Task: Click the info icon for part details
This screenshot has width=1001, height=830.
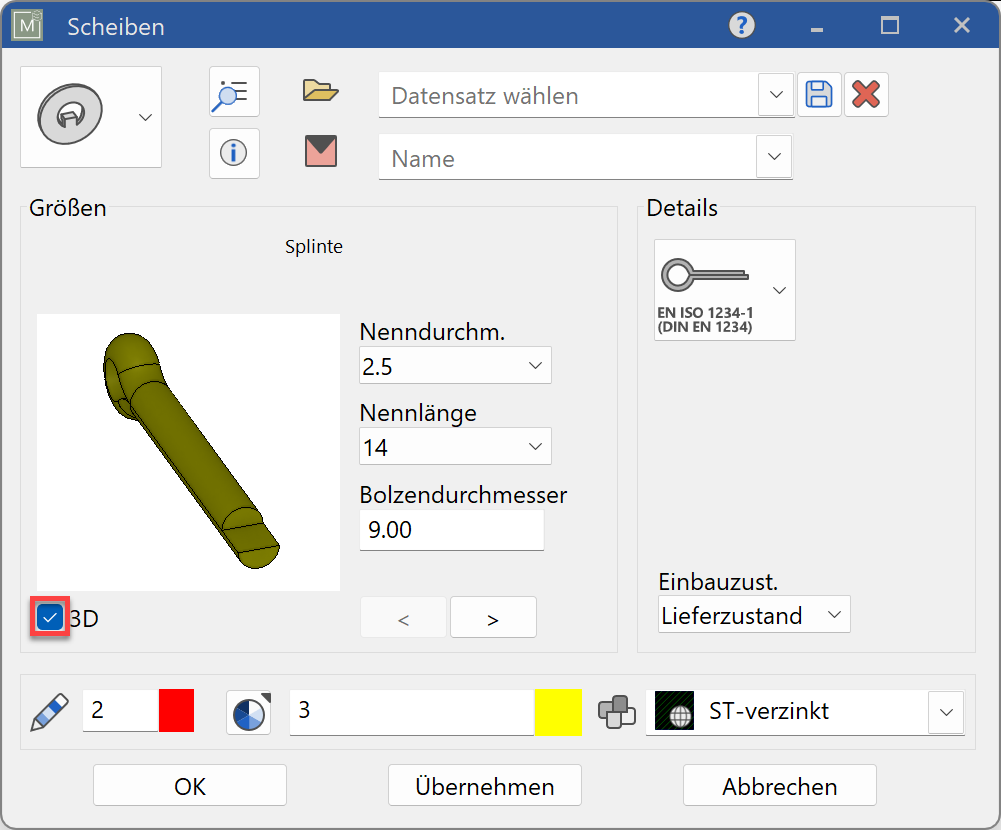Action: click(233, 153)
